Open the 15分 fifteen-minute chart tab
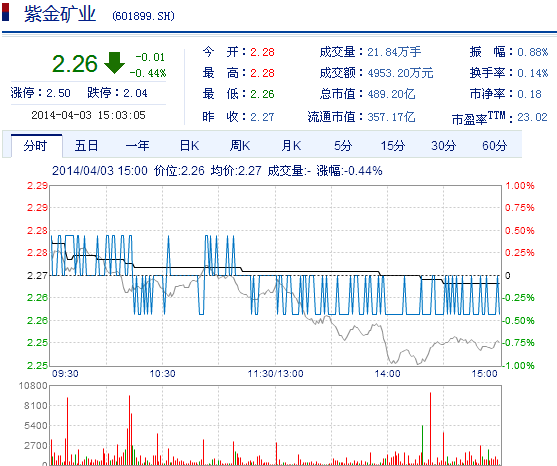Image resolution: width=557 pixels, height=466 pixels. click(393, 146)
